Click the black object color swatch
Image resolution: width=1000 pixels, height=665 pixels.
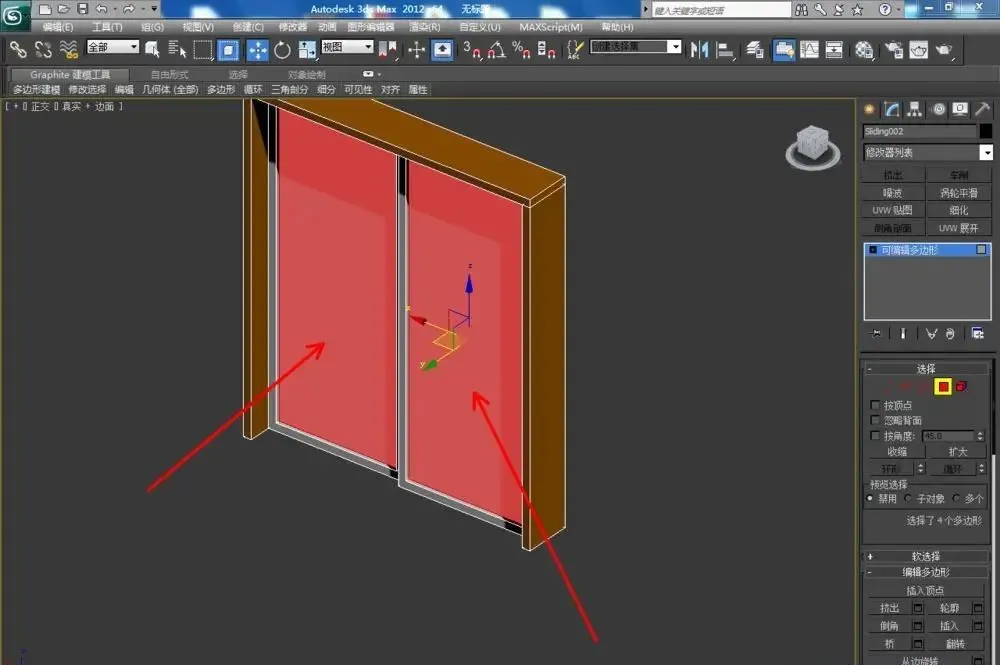click(x=986, y=131)
